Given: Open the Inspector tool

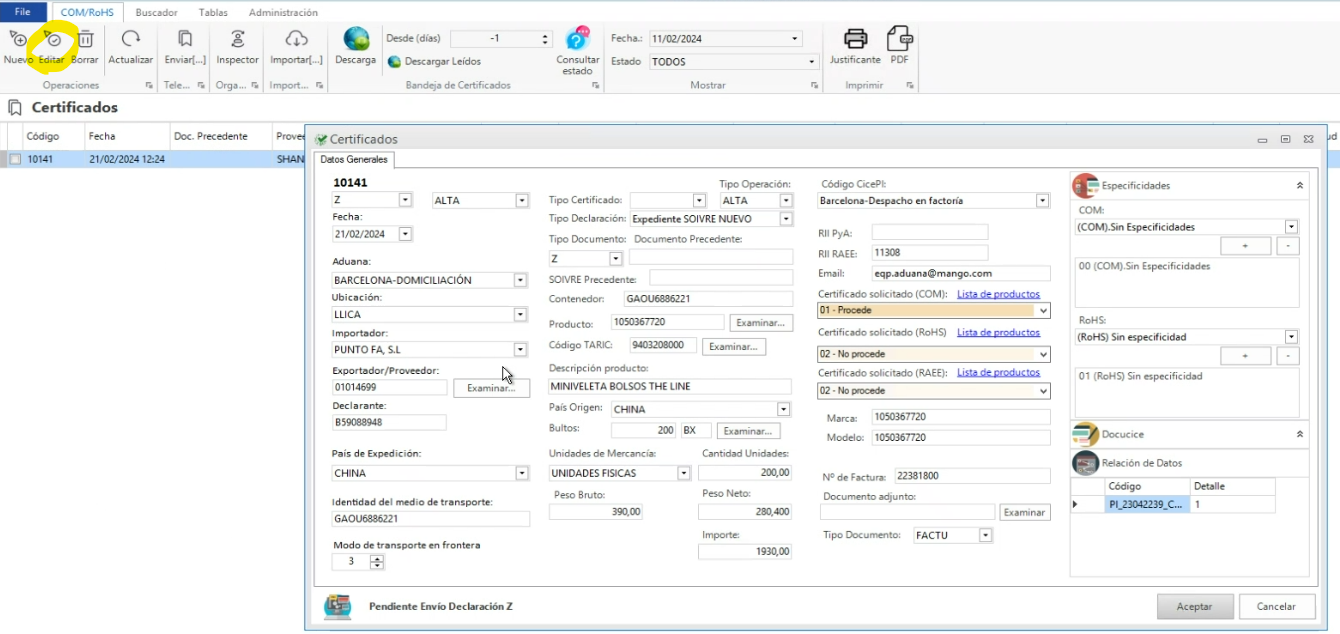Looking at the screenshot, I should pyautogui.click(x=237, y=40).
